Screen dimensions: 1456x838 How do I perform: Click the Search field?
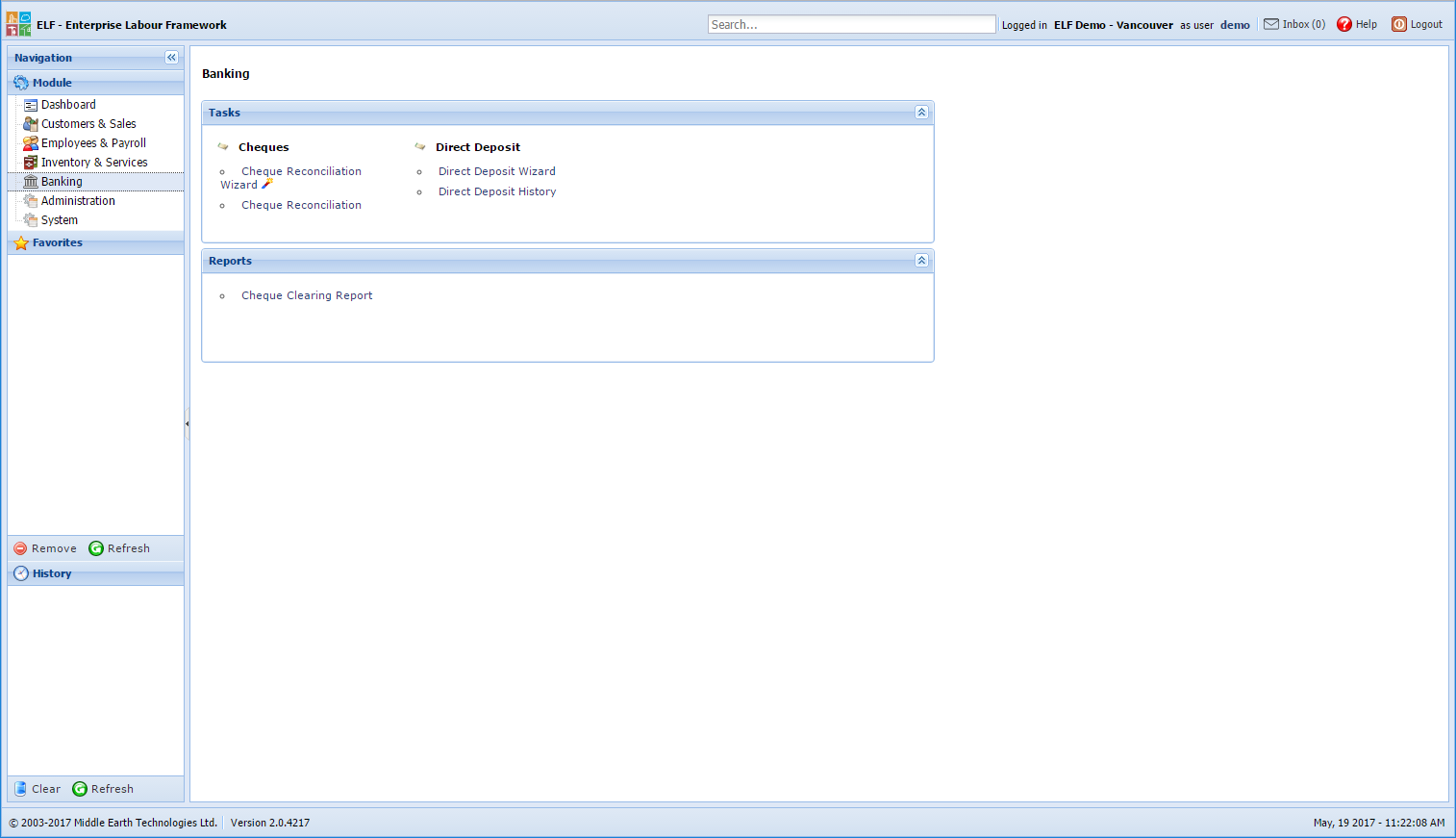[850, 23]
